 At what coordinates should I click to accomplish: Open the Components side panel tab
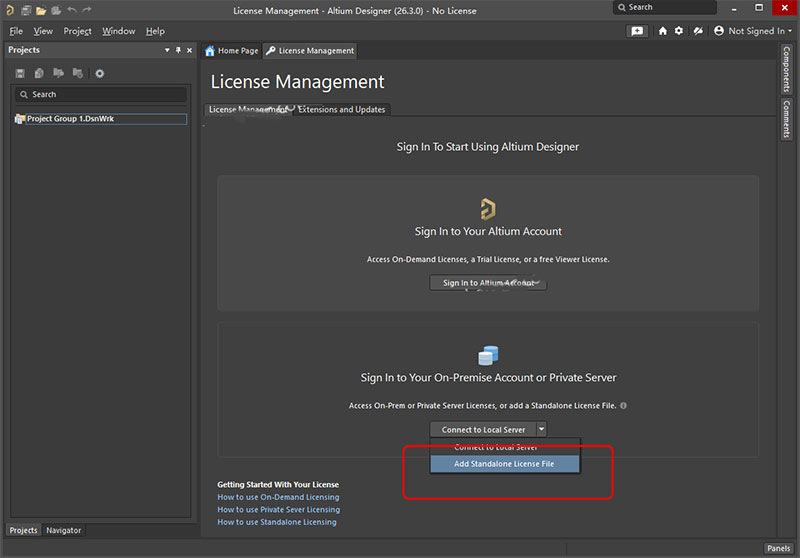(787, 69)
